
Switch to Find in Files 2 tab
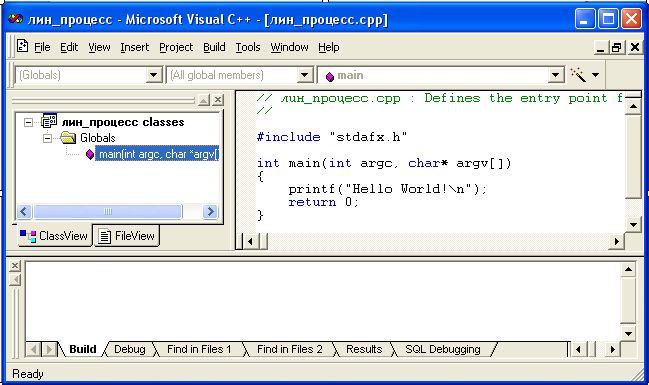289,349
